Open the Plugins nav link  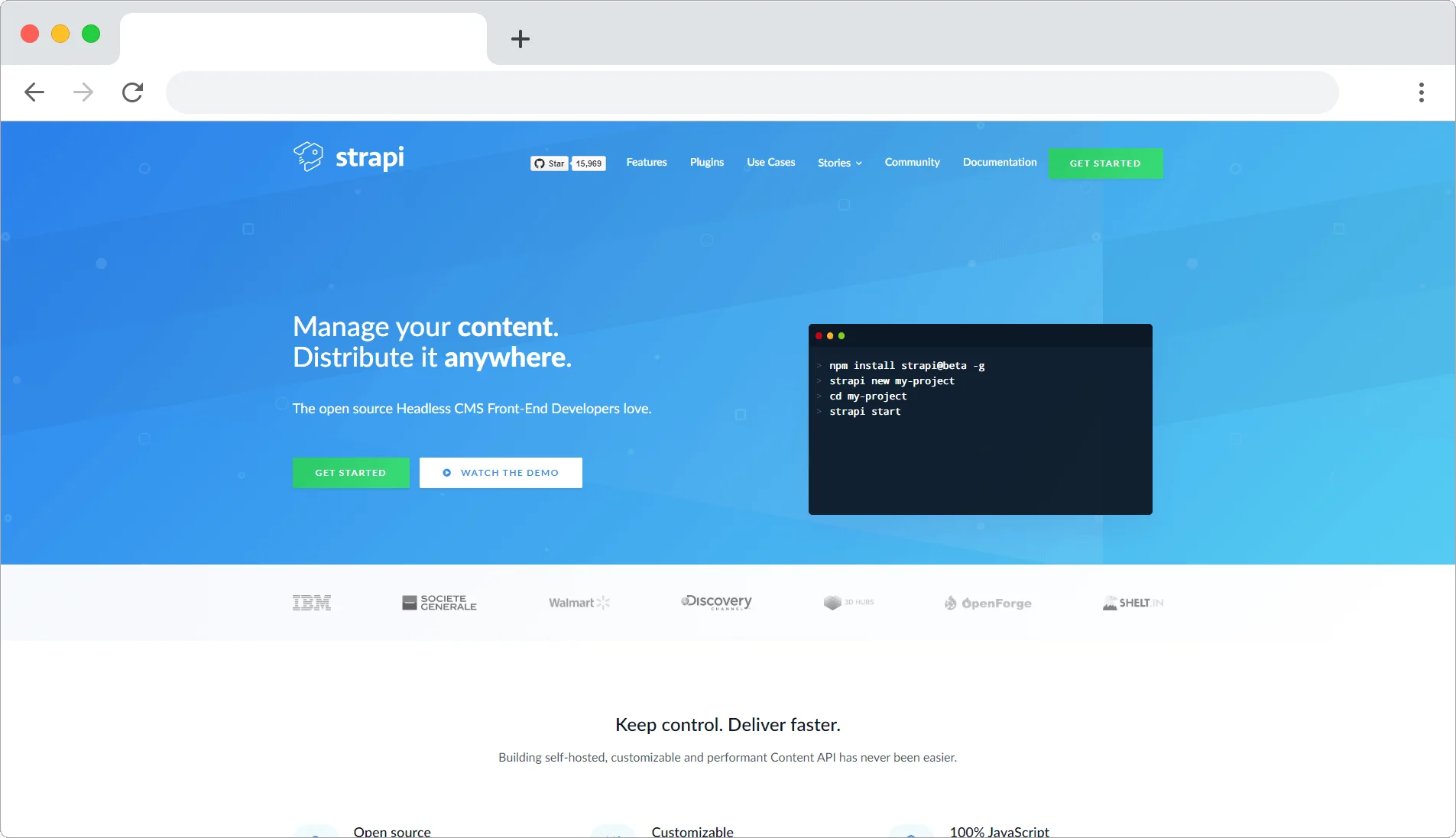tap(707, 162)
